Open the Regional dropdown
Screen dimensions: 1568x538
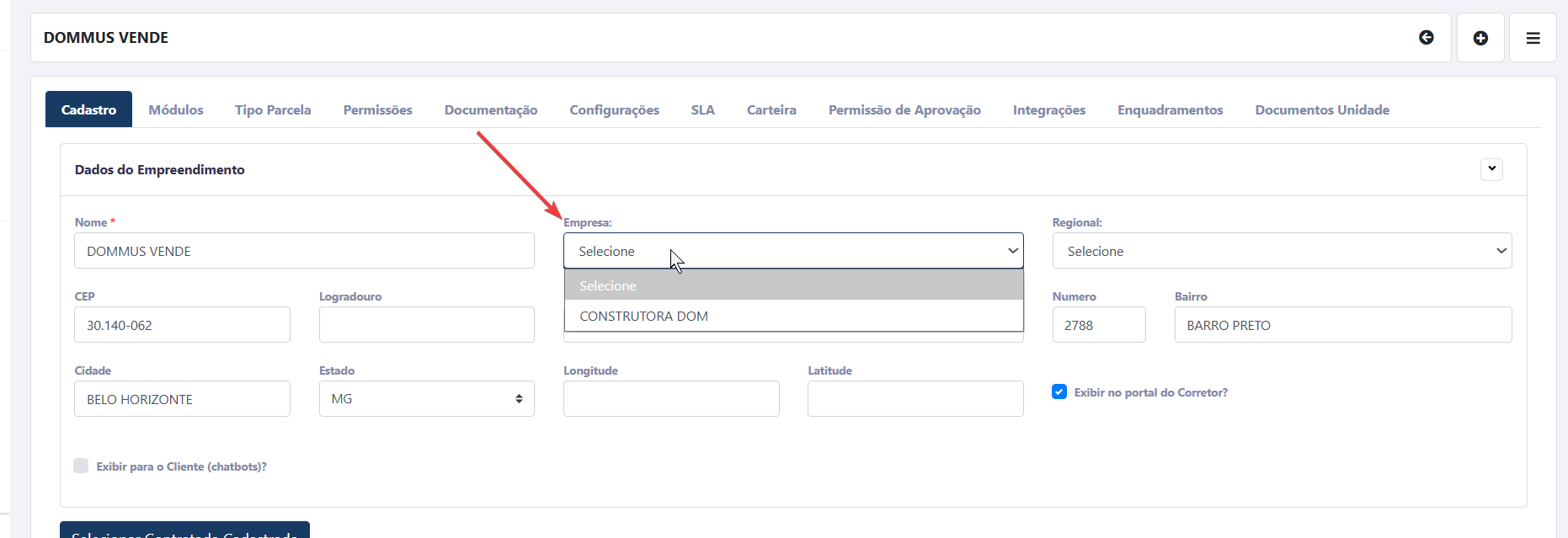[x=1282, y=251]
